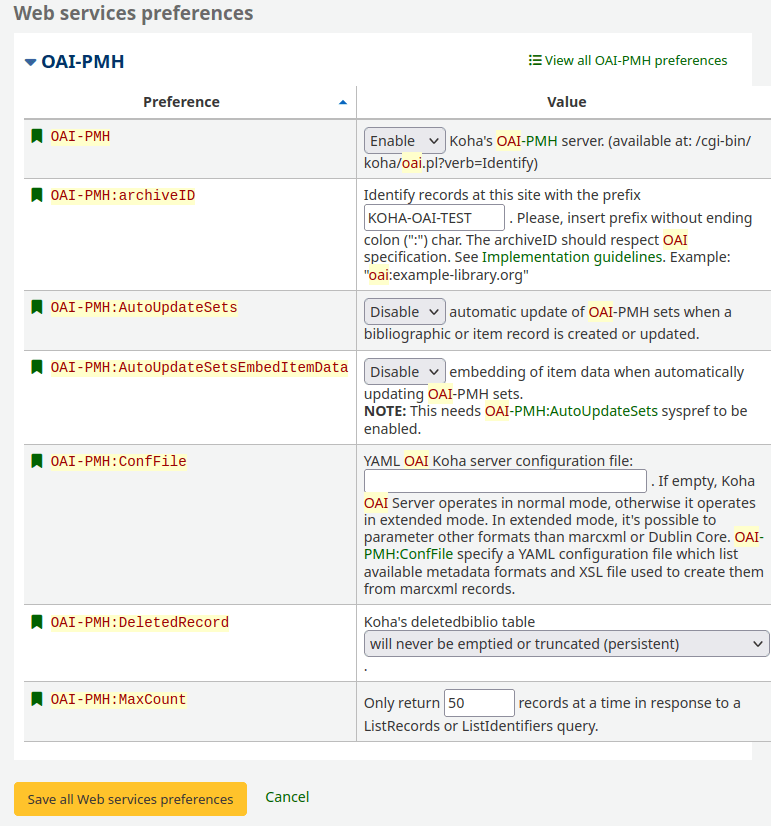Click the OAI-PMH:DeletedRecord preference name
771x826 pixels.
[x=140, y=622]
